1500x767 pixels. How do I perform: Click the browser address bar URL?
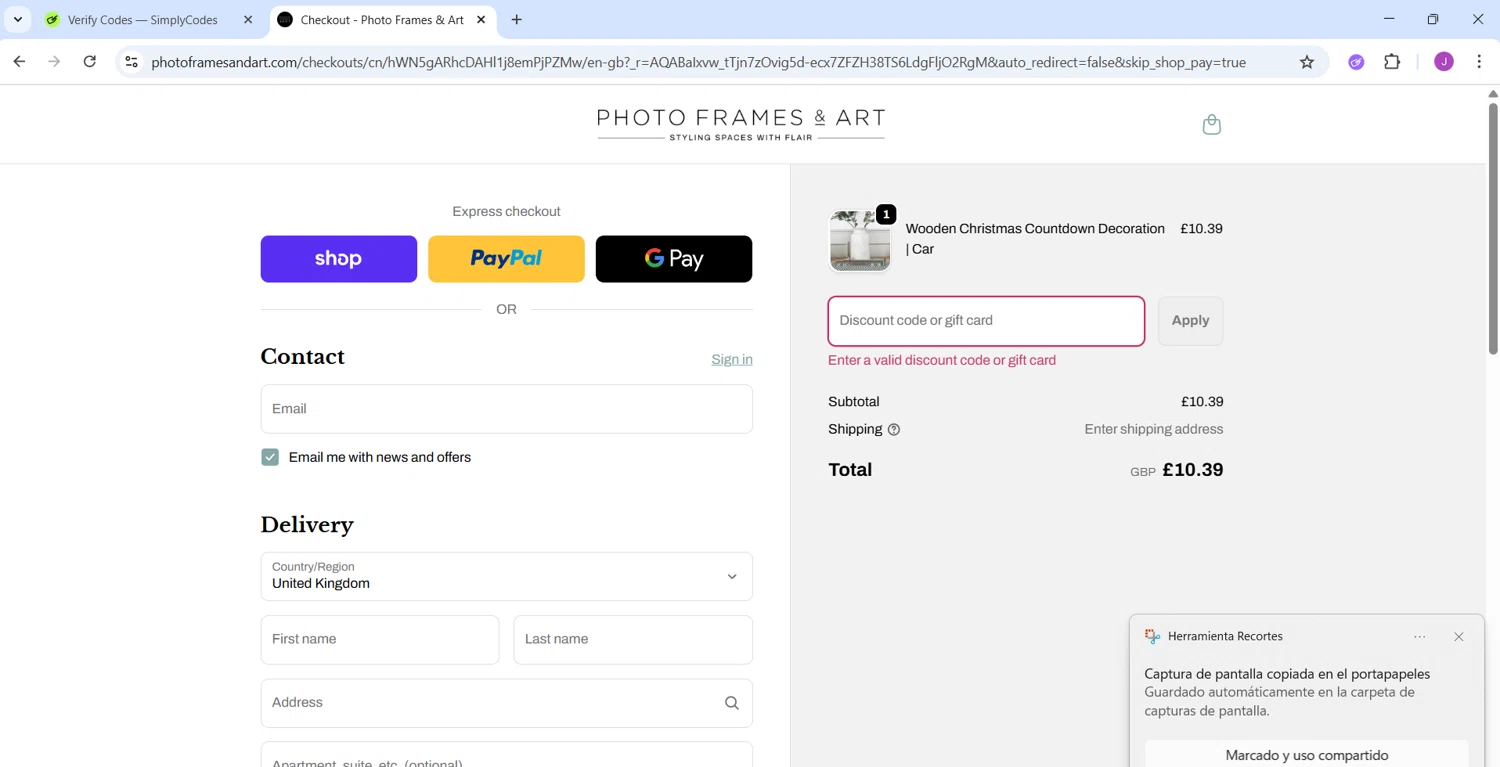[x=698, y=62]
